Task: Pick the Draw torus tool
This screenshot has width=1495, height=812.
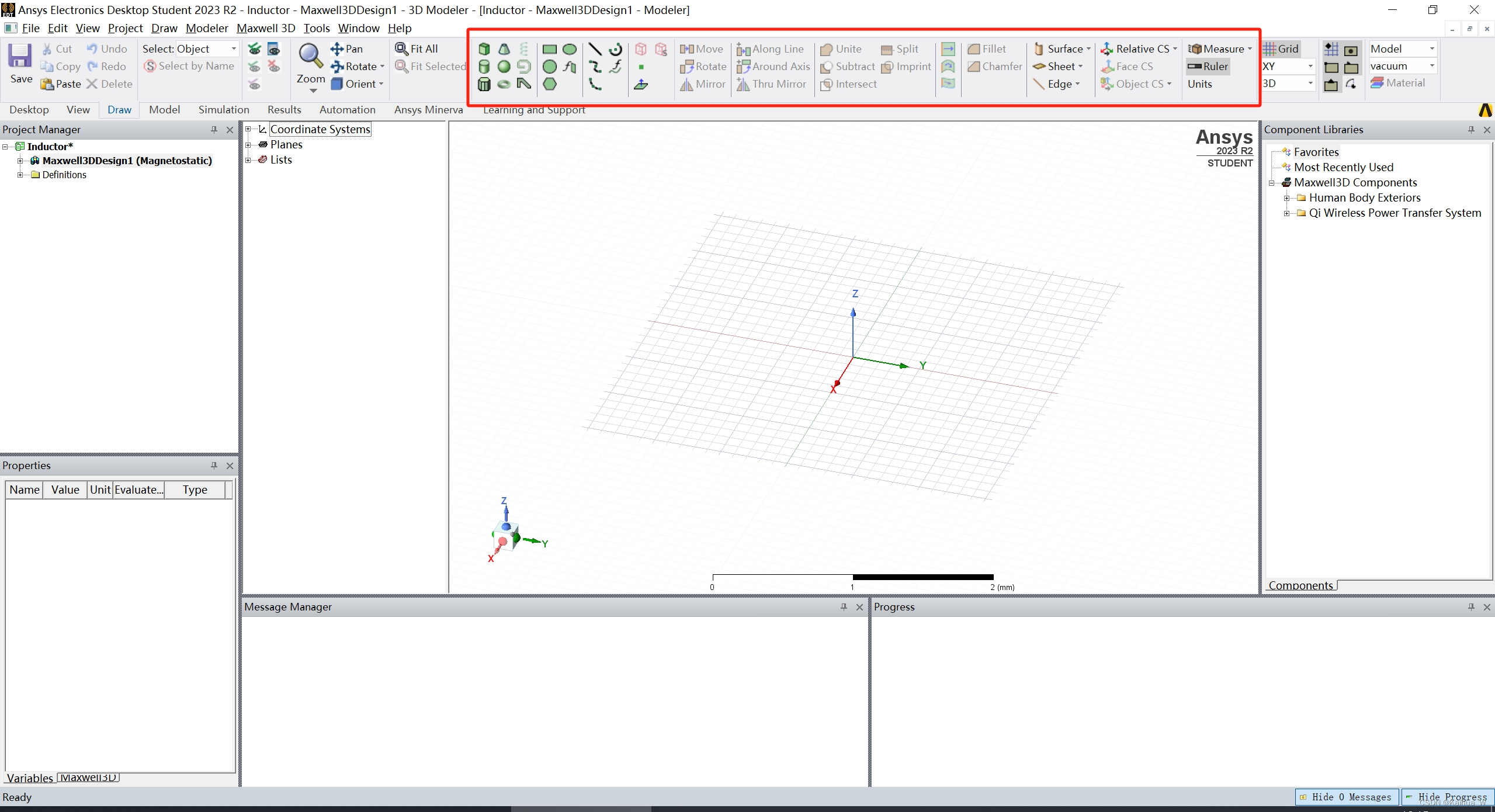Action: point(504,84)
